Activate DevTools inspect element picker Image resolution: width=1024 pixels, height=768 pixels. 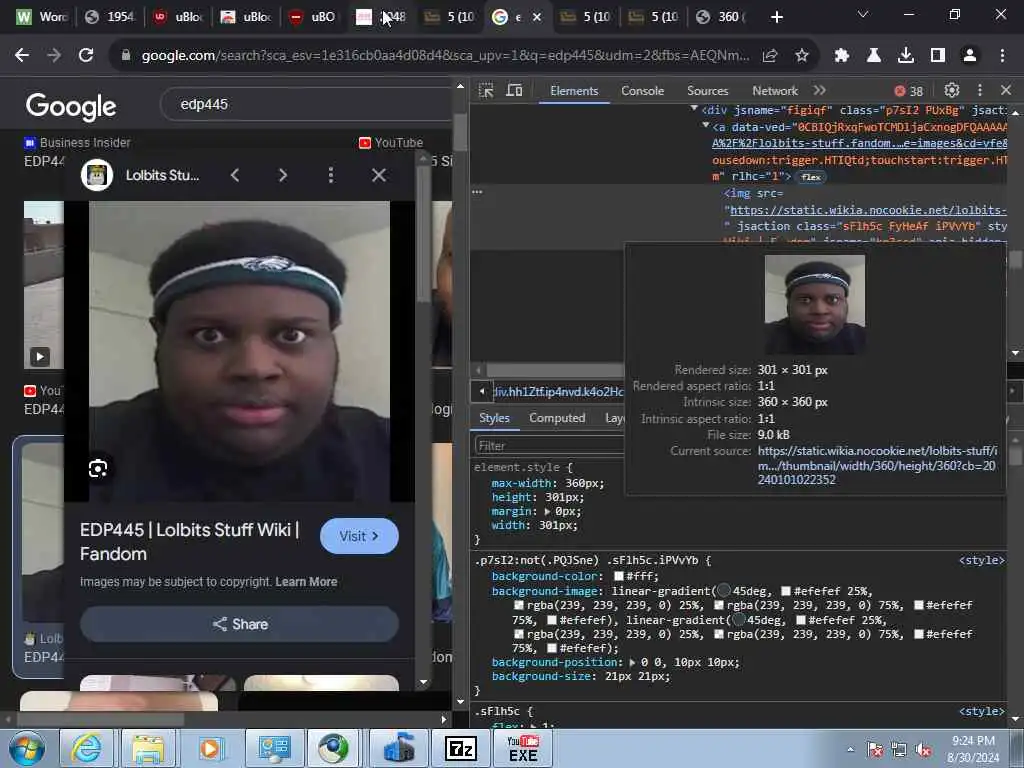pyautogui.click(x=486, y=91)
